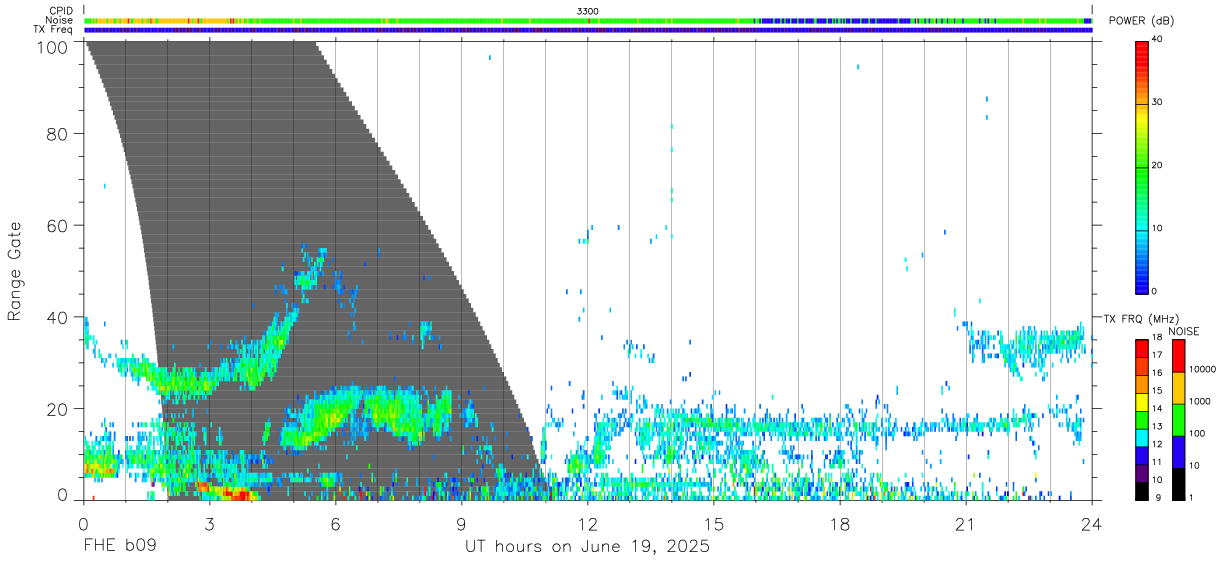Image resolution: width=1228 pixels, height=567 pixels.
Task: Click the CPID value '3300'
Action: 588,10
